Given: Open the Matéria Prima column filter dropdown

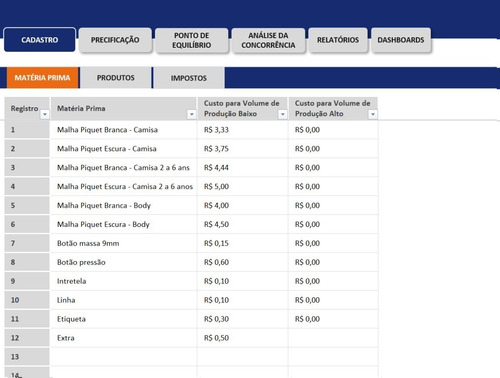Looking at the screenshot, I should tap(192, 114).
